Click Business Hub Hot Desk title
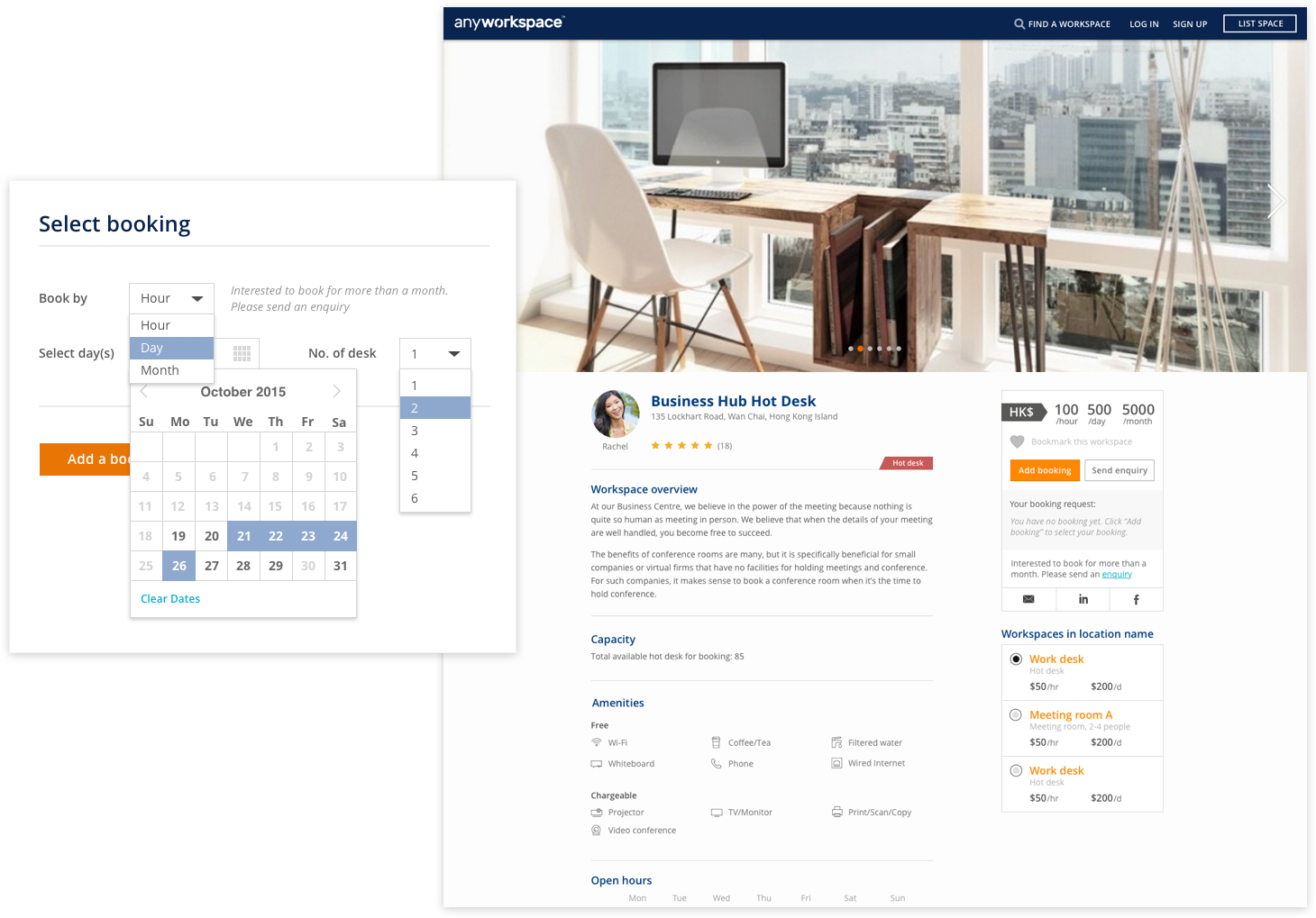1316x918 pixels. coord(733,401)
